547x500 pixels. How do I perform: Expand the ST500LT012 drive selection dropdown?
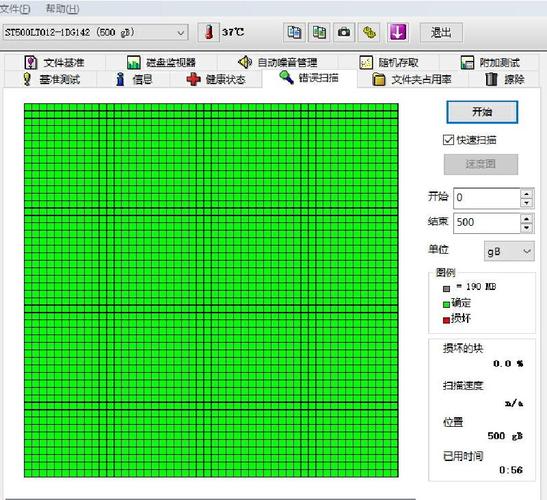tap(95, 33)
